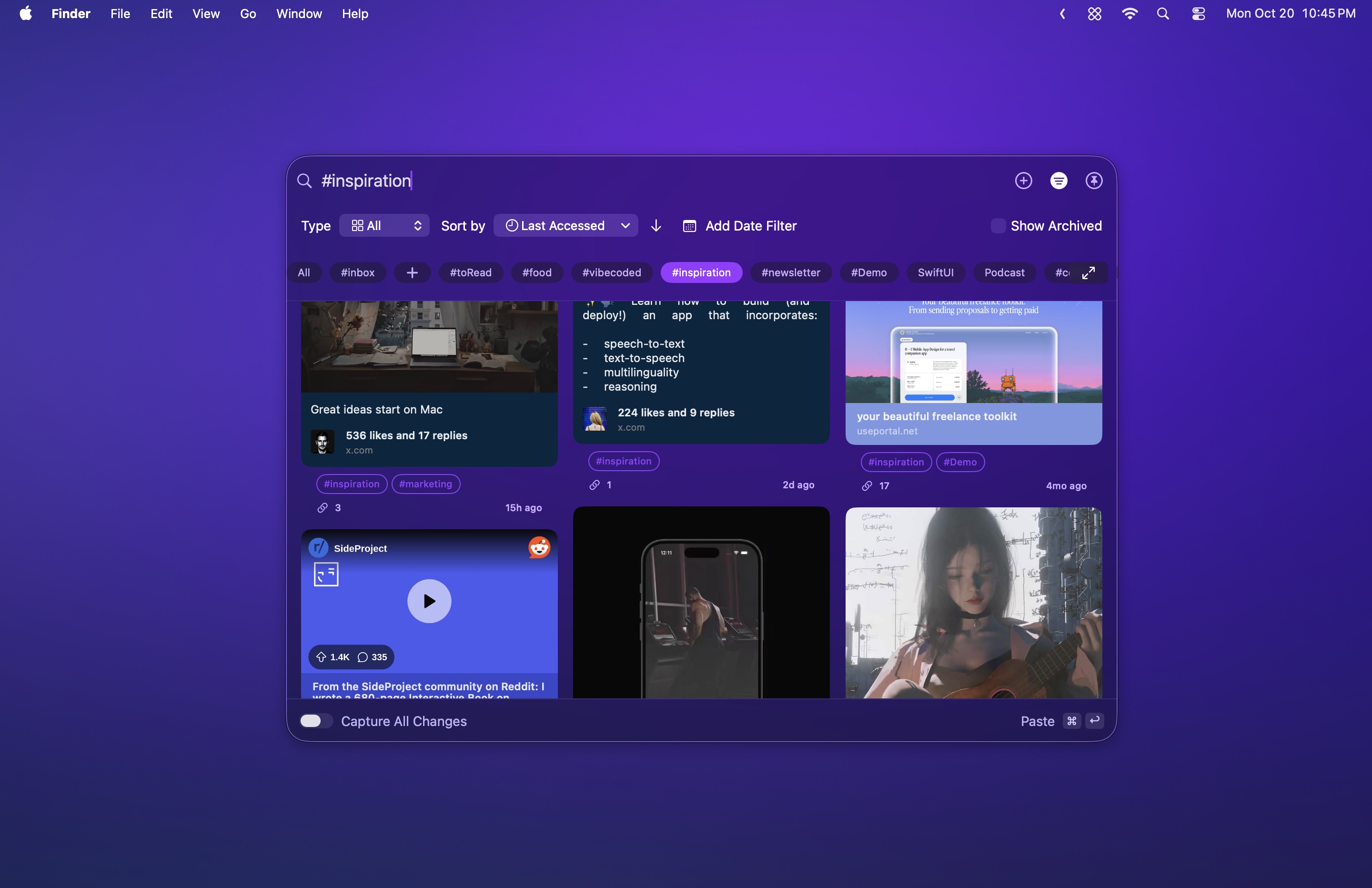The image size is (1372, 888).
Task: Toggle the Capture All Changes switch
Action: click(316, 721)
